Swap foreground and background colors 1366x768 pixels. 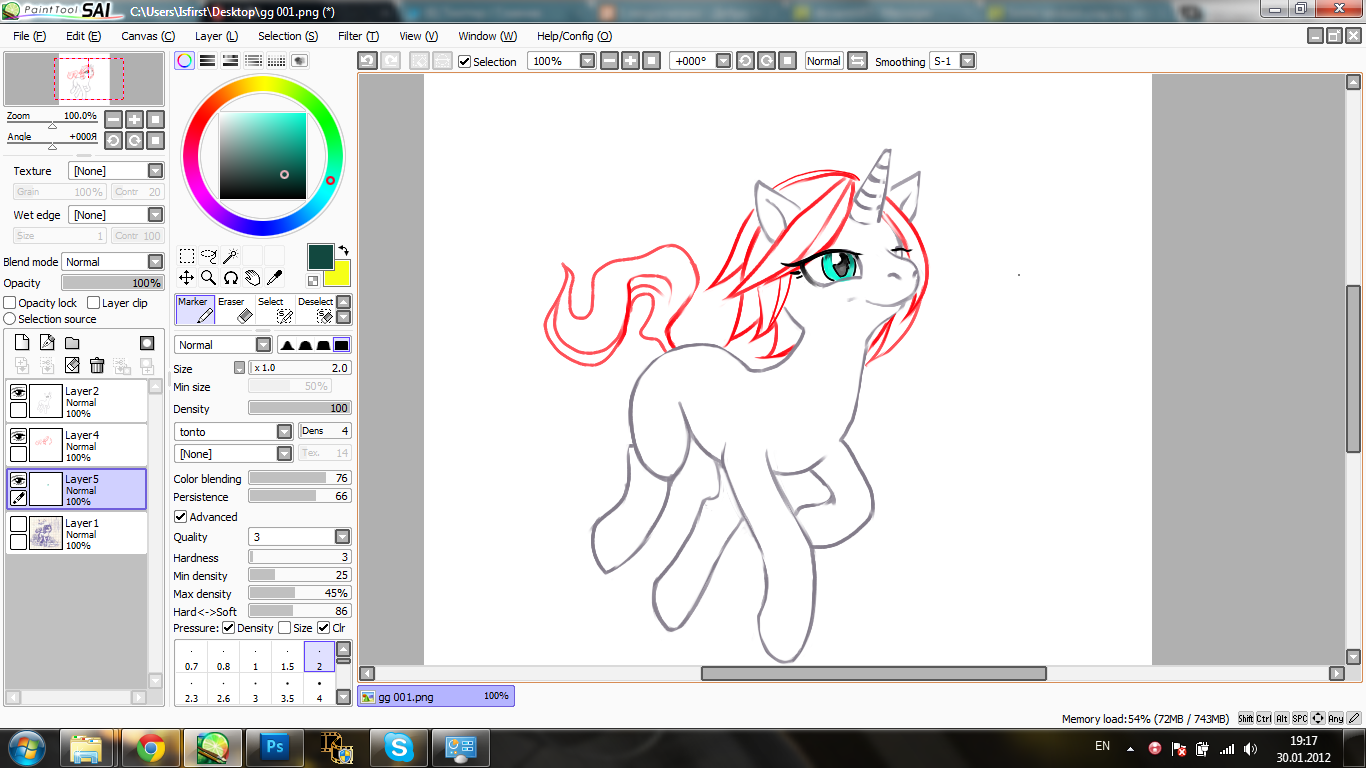pyautogui.click(x=343, y=250)
